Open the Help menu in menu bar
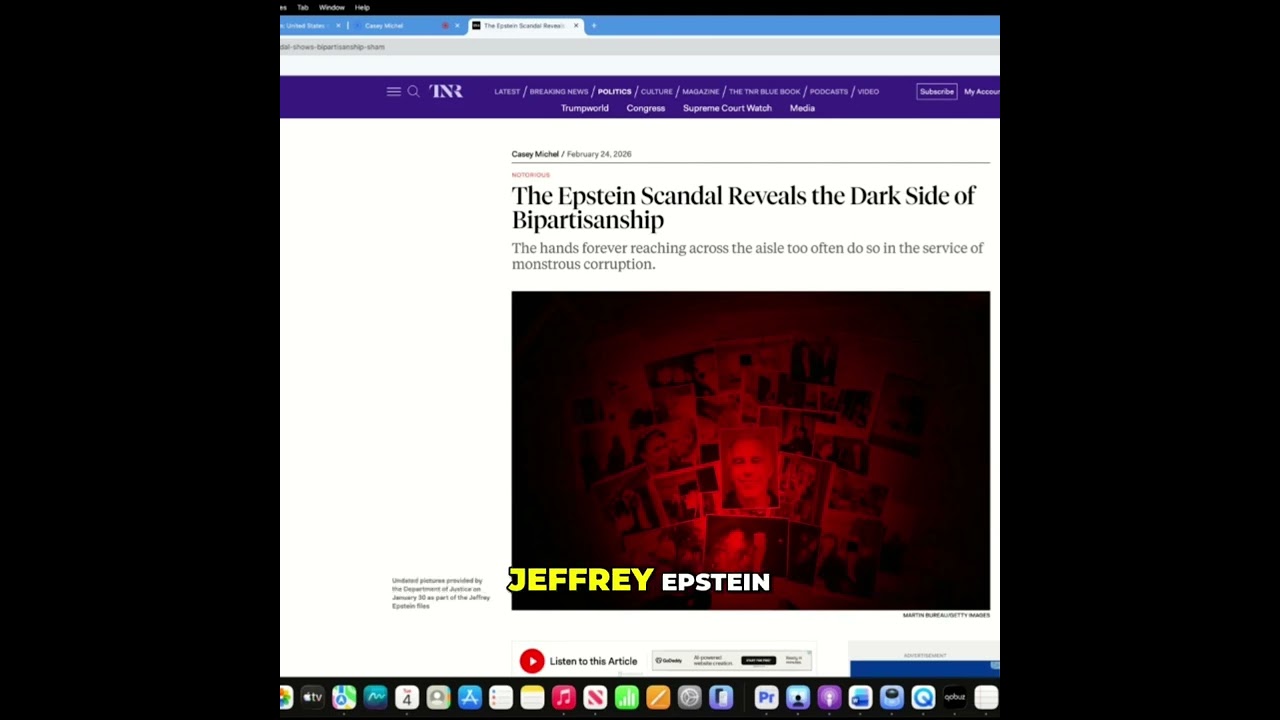 tap(362, 7)
